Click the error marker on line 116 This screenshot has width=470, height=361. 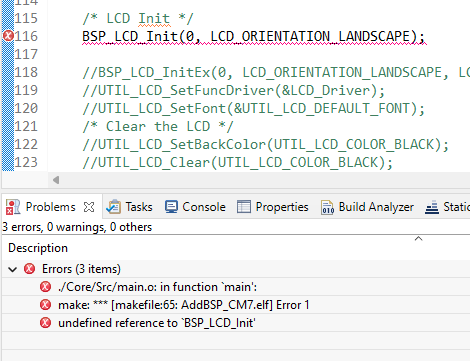8,36
